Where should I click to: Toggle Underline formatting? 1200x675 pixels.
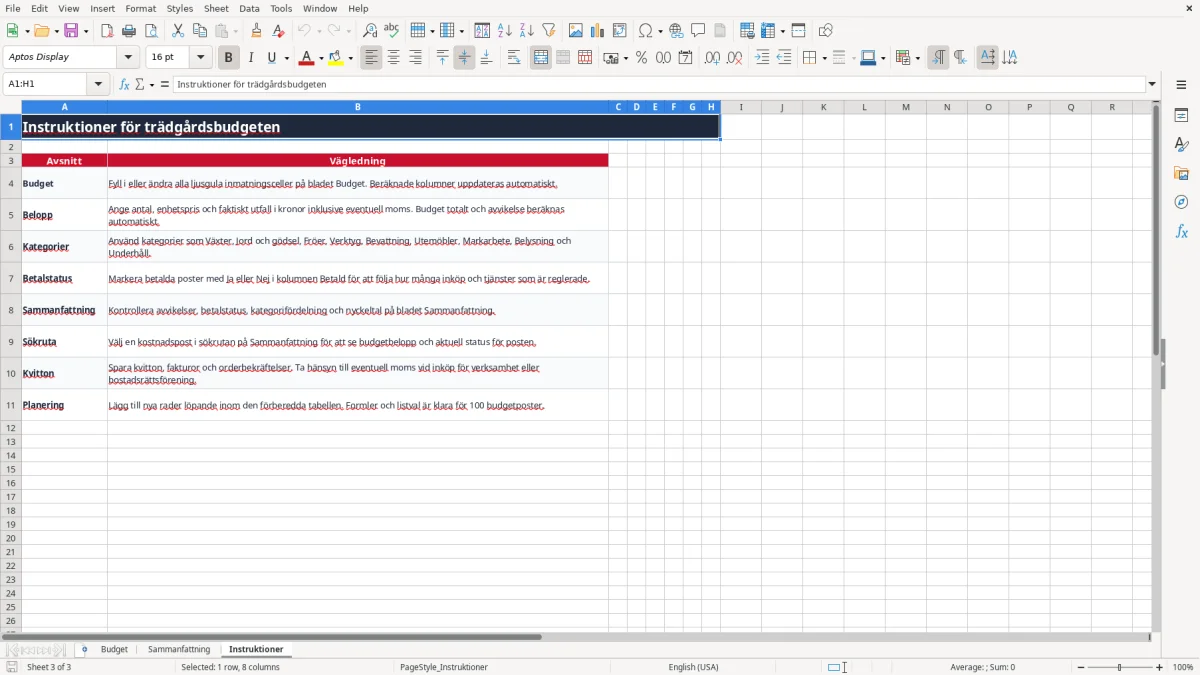pyautogui.click(x=271, y=58)
